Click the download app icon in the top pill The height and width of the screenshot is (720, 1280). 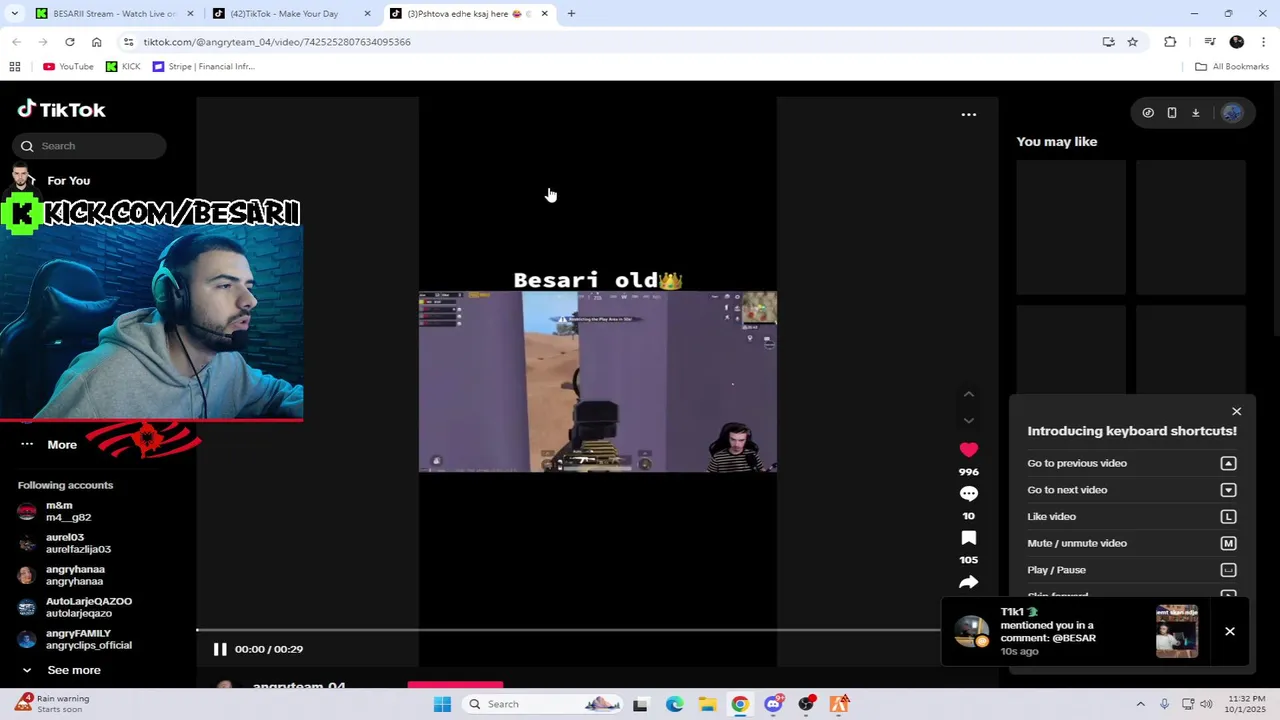point(1195,113)
